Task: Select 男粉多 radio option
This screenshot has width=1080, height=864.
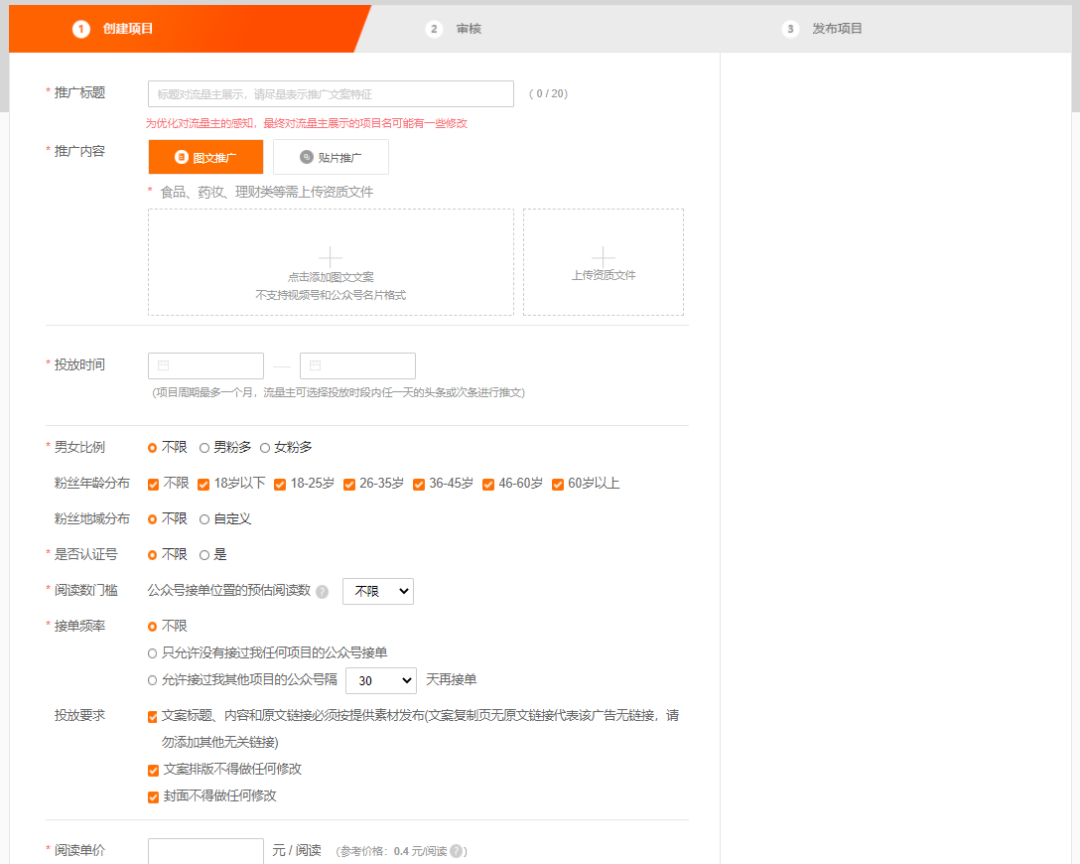Action: pyautogui.click(x=204, y=448)
